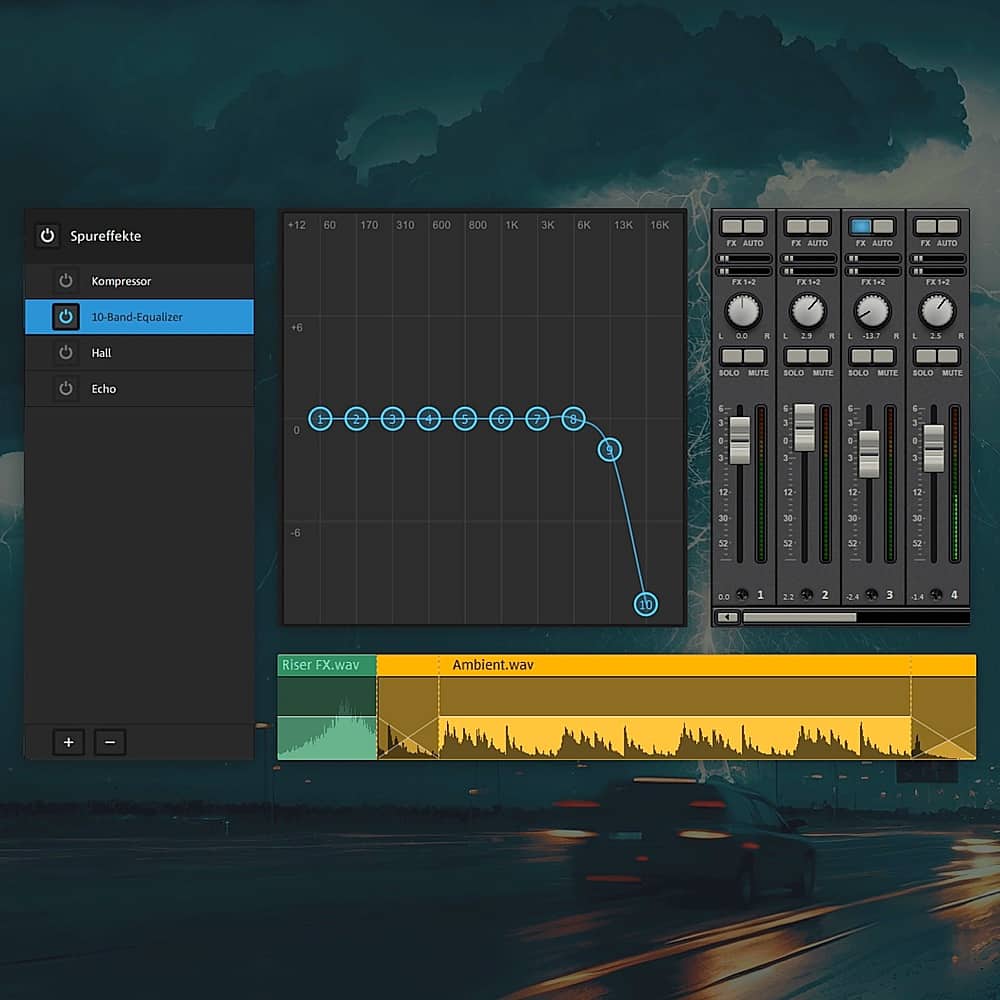Enable the Echo effect power icon
Screen dimensions: 1000x1000
point(66,389)
